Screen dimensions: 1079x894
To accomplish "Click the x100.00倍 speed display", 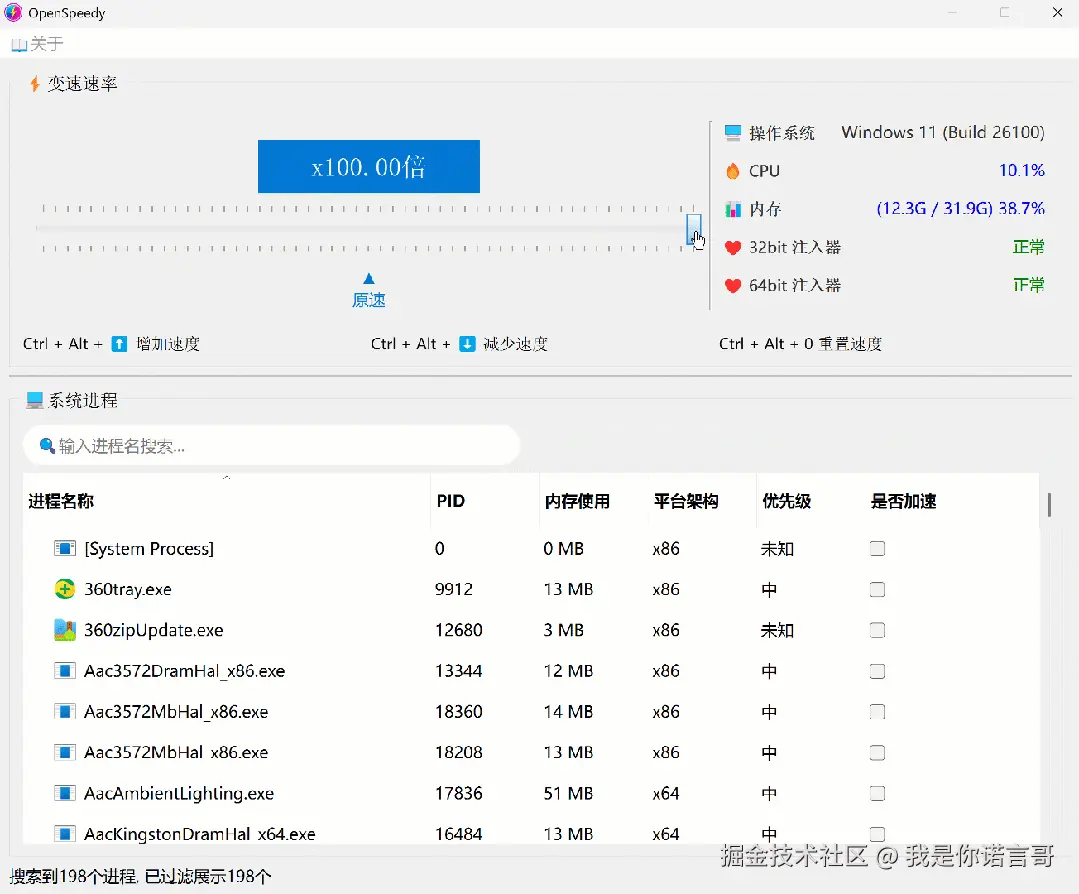I will coord(369,167).
